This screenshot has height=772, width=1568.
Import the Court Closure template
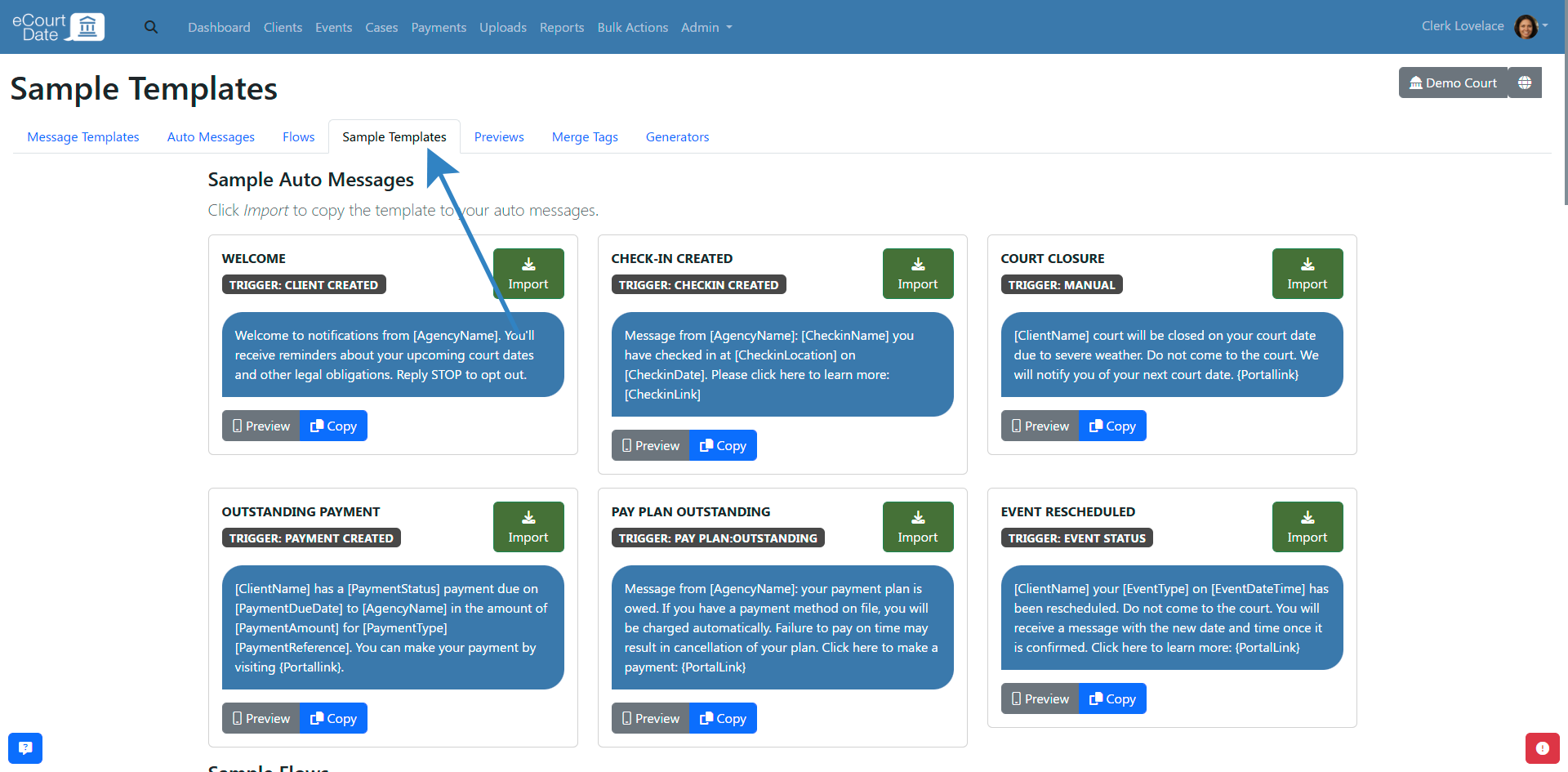tap(1307, 274)
